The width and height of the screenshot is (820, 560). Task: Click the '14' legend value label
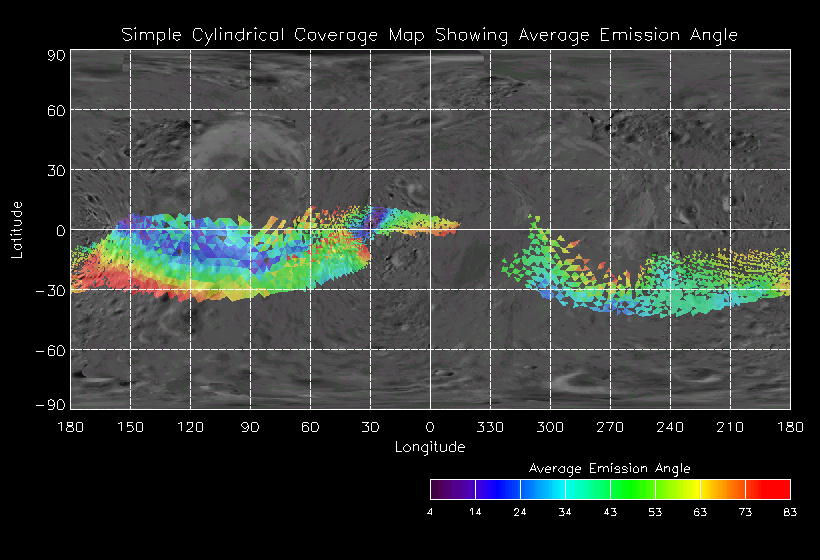point(475,512)
